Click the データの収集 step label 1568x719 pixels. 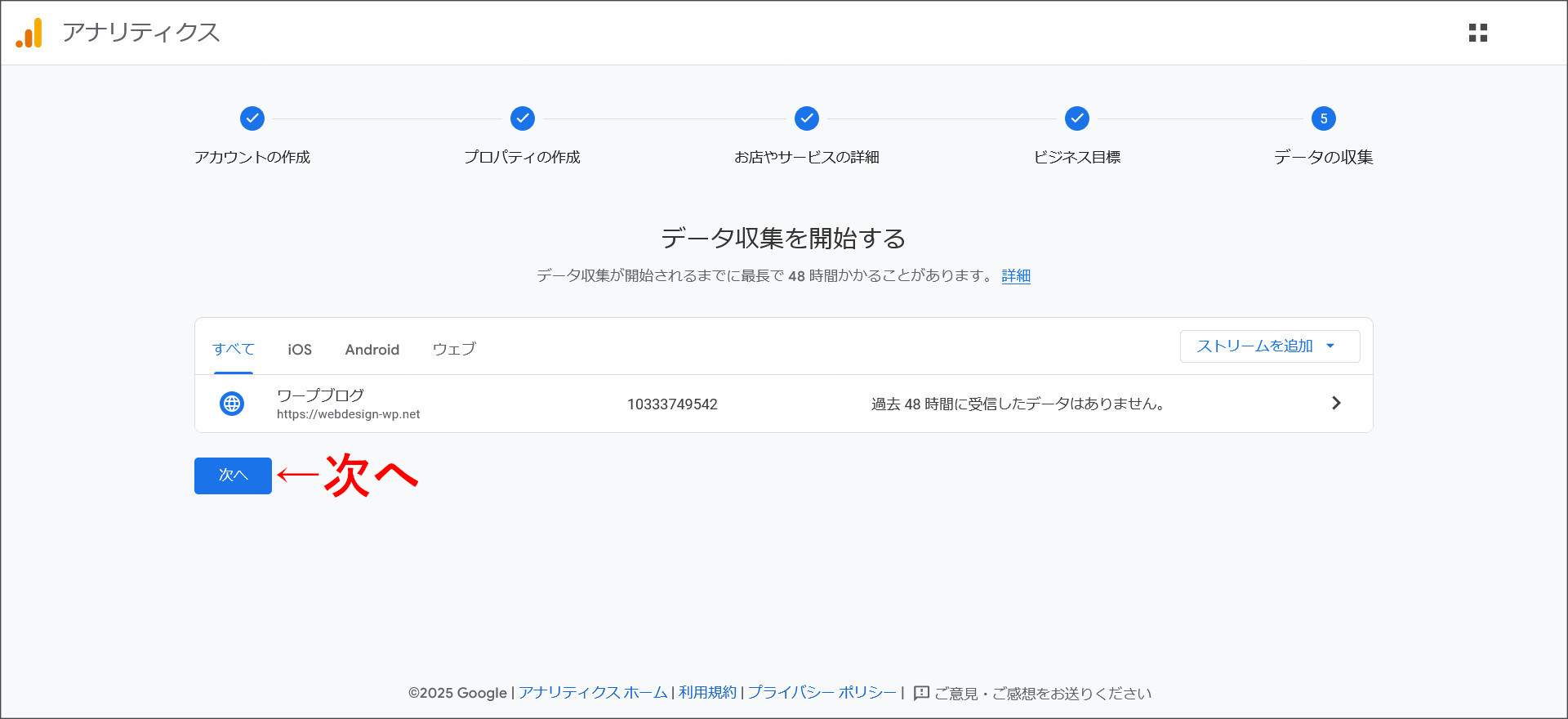pos(1324,157)
